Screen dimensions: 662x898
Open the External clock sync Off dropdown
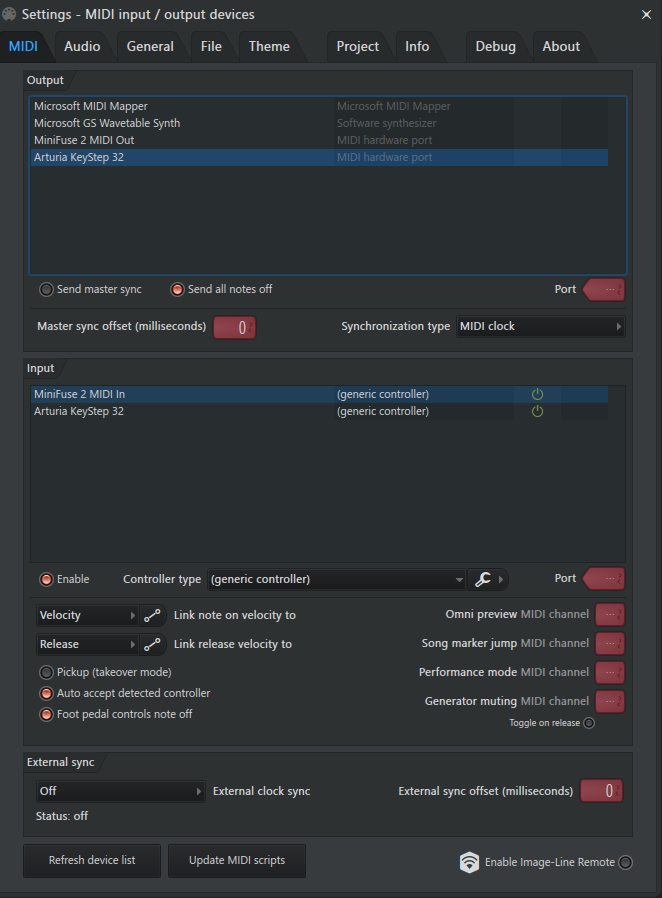coord(120,791)
